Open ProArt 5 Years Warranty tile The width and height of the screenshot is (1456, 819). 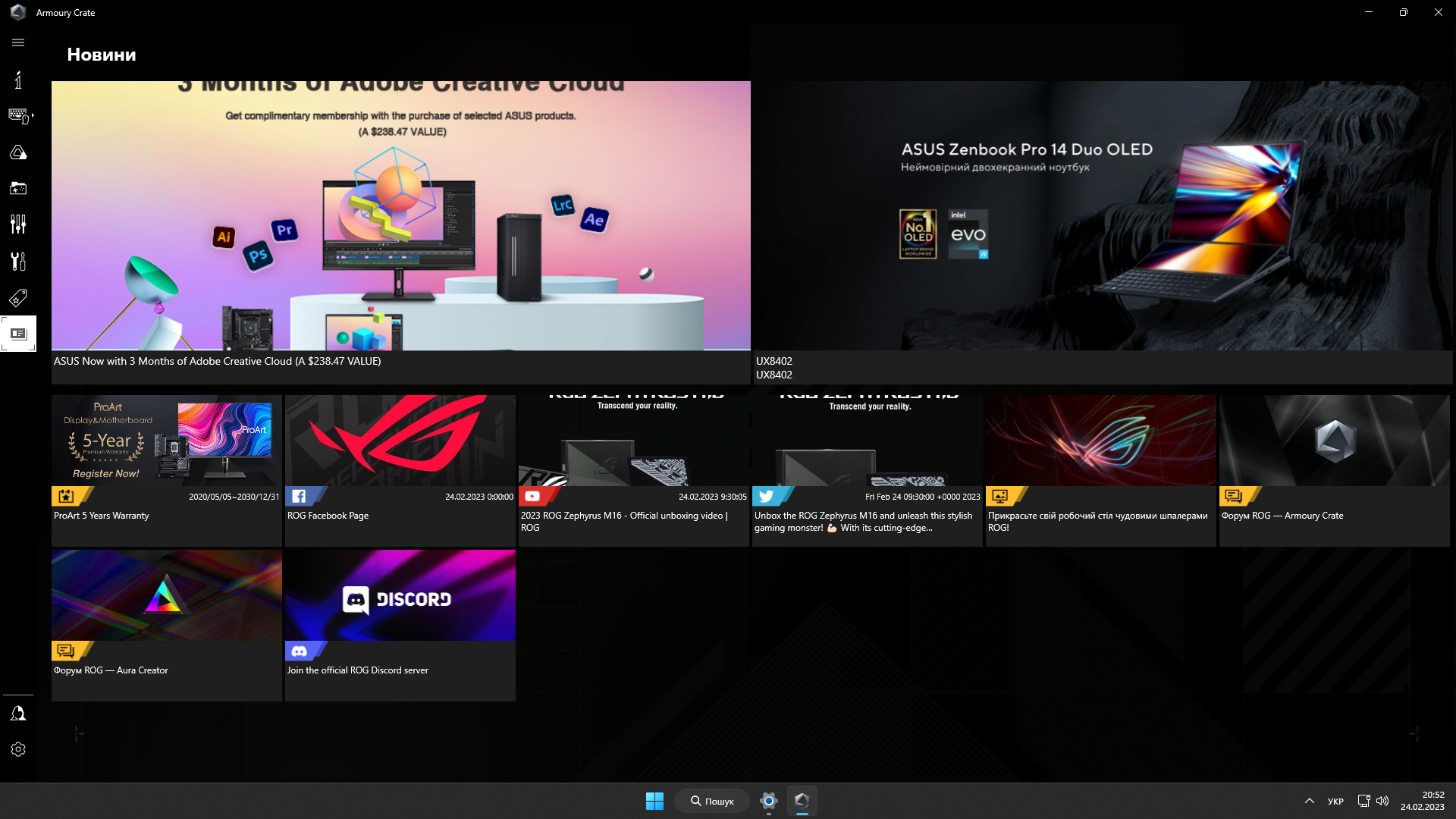tap(166, 470)
